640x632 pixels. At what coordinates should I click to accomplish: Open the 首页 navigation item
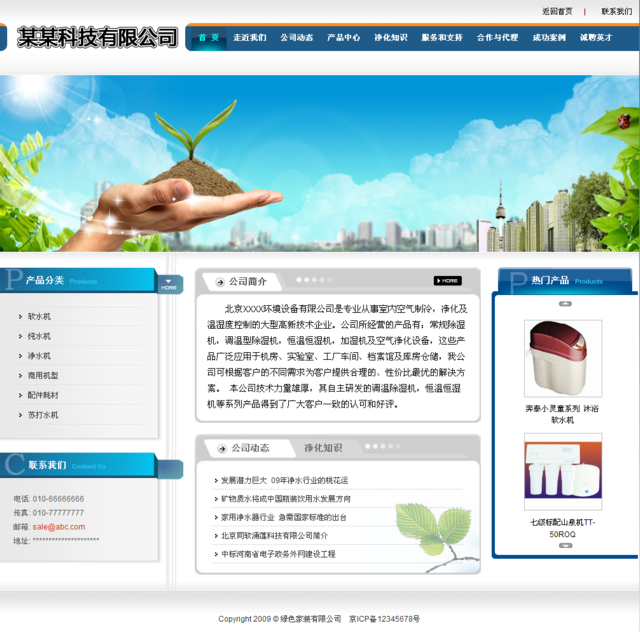pos(208,38)
